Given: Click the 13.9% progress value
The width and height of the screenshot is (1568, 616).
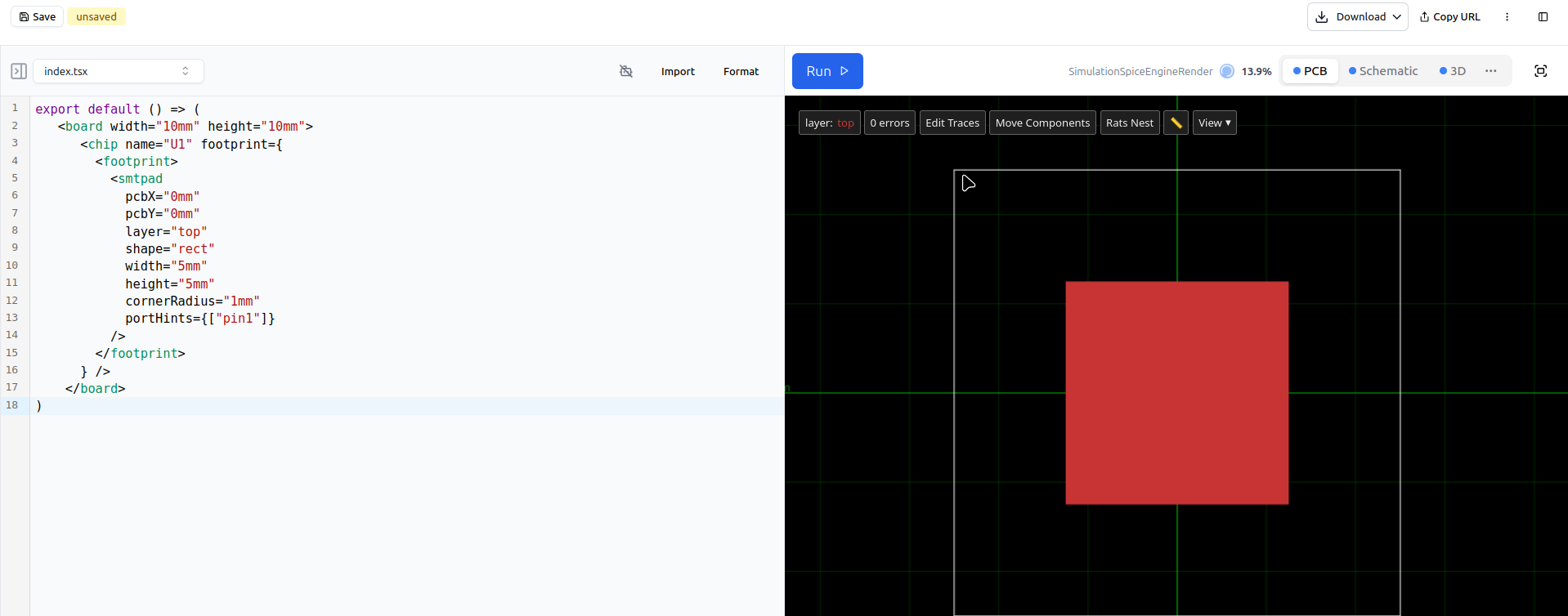Looking at the screenshot, I should click(1257, 71).
